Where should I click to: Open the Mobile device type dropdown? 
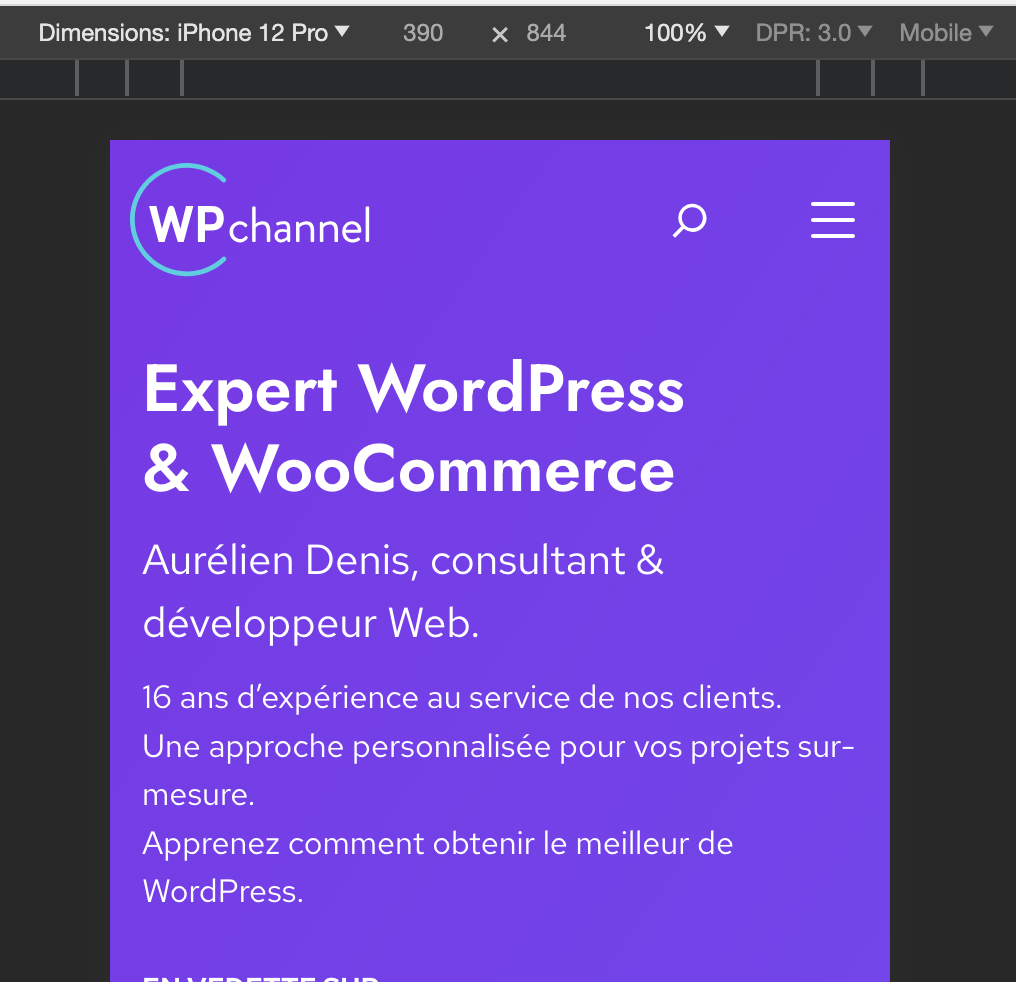946,32
